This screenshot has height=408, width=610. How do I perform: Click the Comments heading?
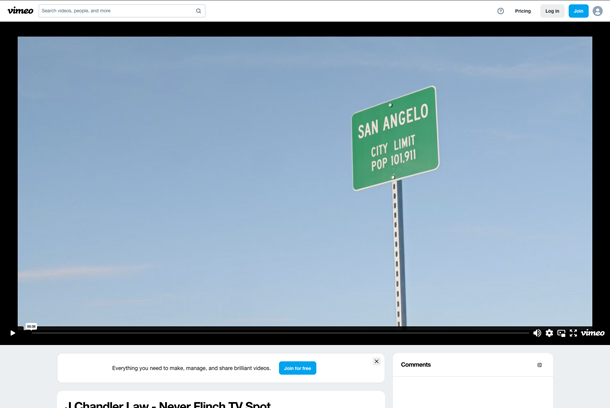tap(415, 364)
